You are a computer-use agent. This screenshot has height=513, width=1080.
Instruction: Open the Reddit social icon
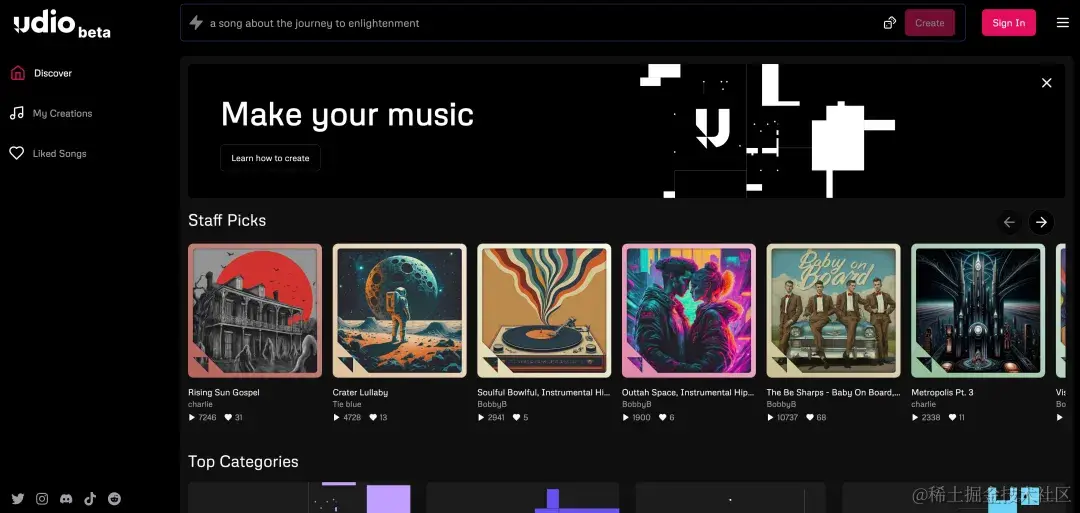(x=114, y=499)
